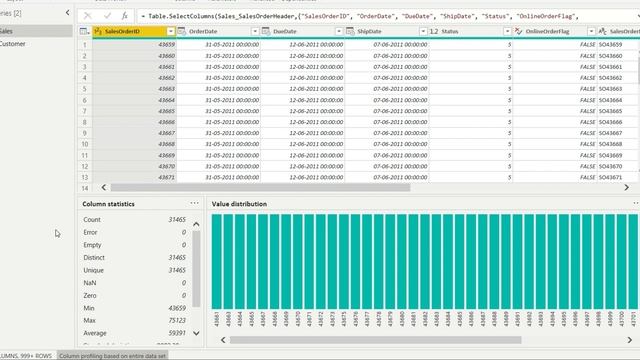Screen dimensions: 640x360
Task: Open ShipDate column filter dropdown
Action: tap(423, 31)
